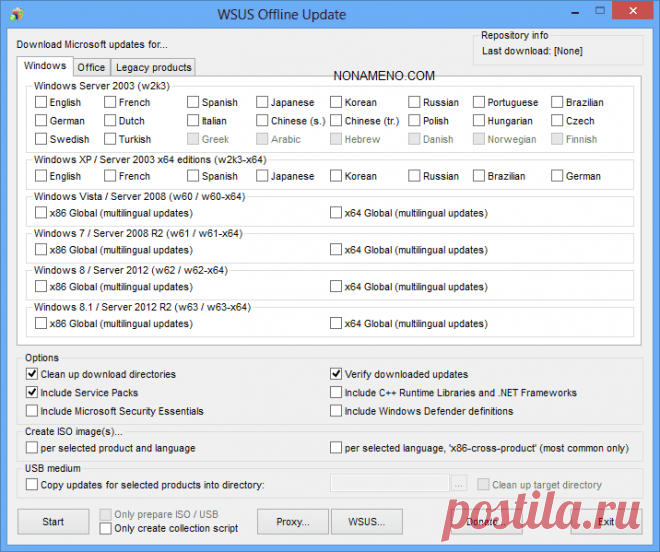Click the USB target directory text field
This screenshot has height=552, width=660.
(x=390, y=483)
